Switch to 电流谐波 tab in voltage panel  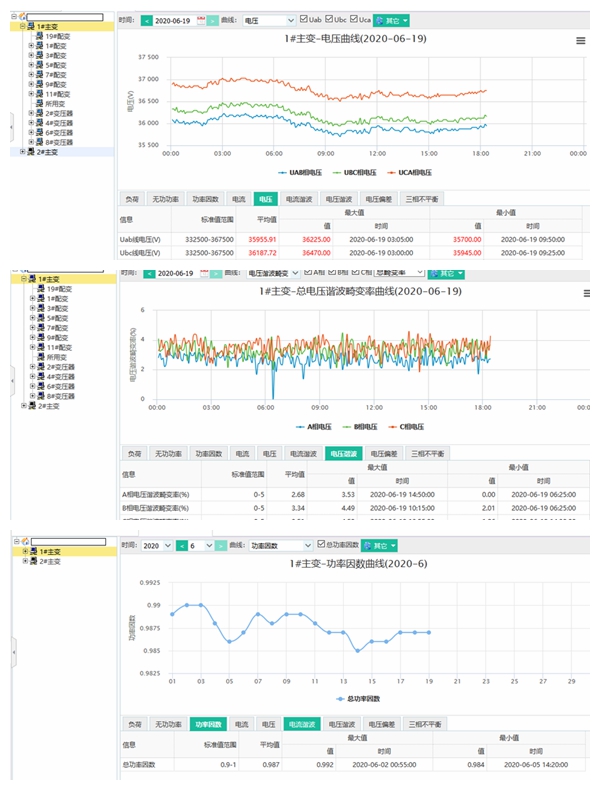tap(299, 200)
